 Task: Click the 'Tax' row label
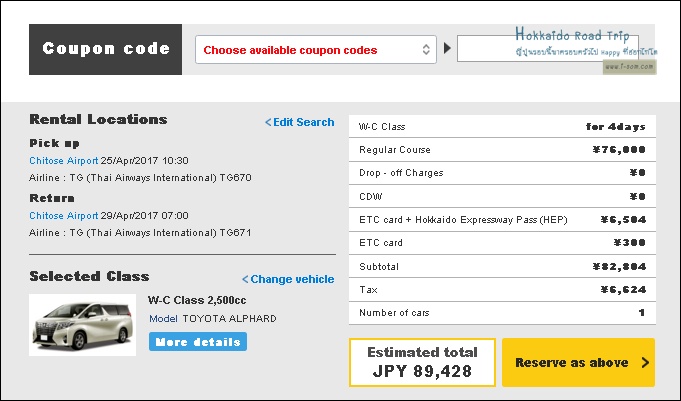(368, 290)
